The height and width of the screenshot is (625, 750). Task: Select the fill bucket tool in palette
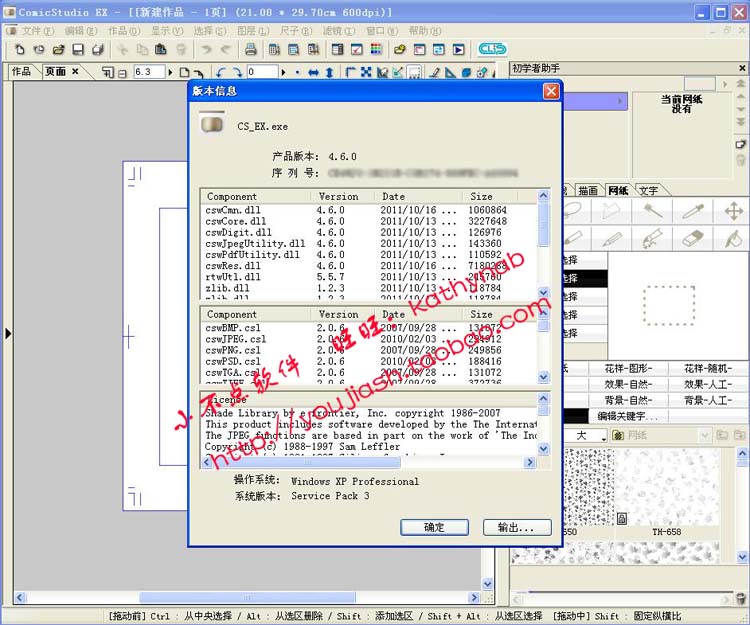733,238
